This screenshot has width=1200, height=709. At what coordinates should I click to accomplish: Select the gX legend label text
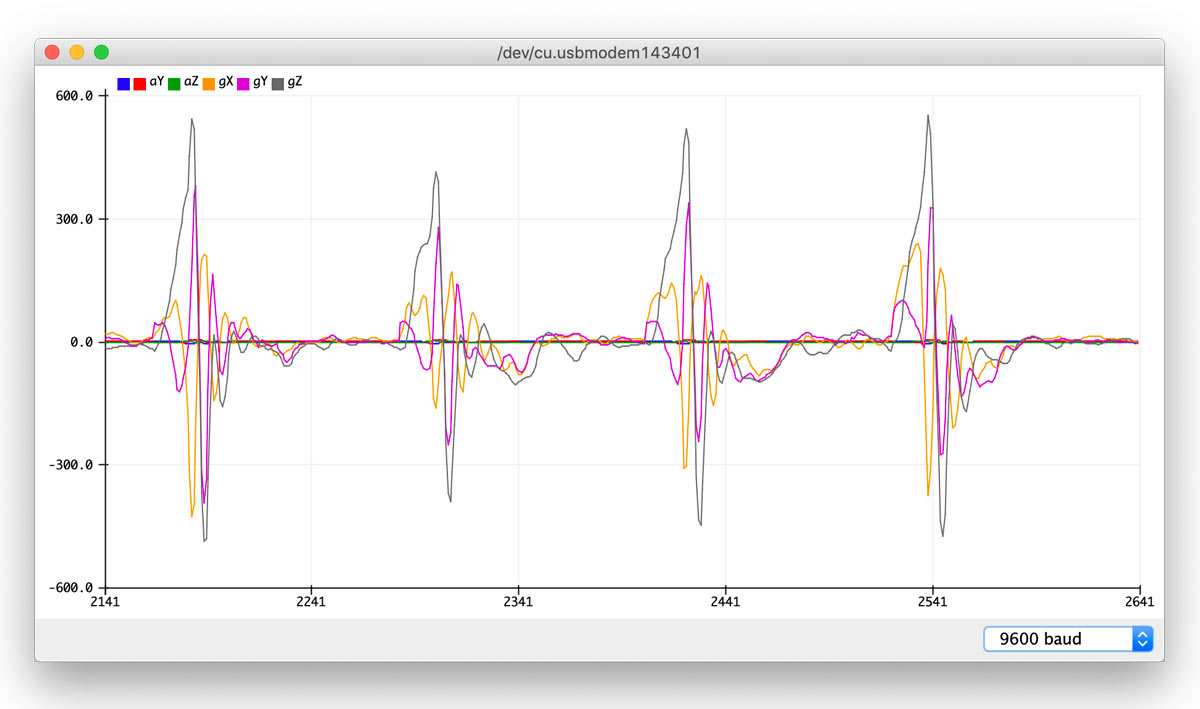[226, 83]
